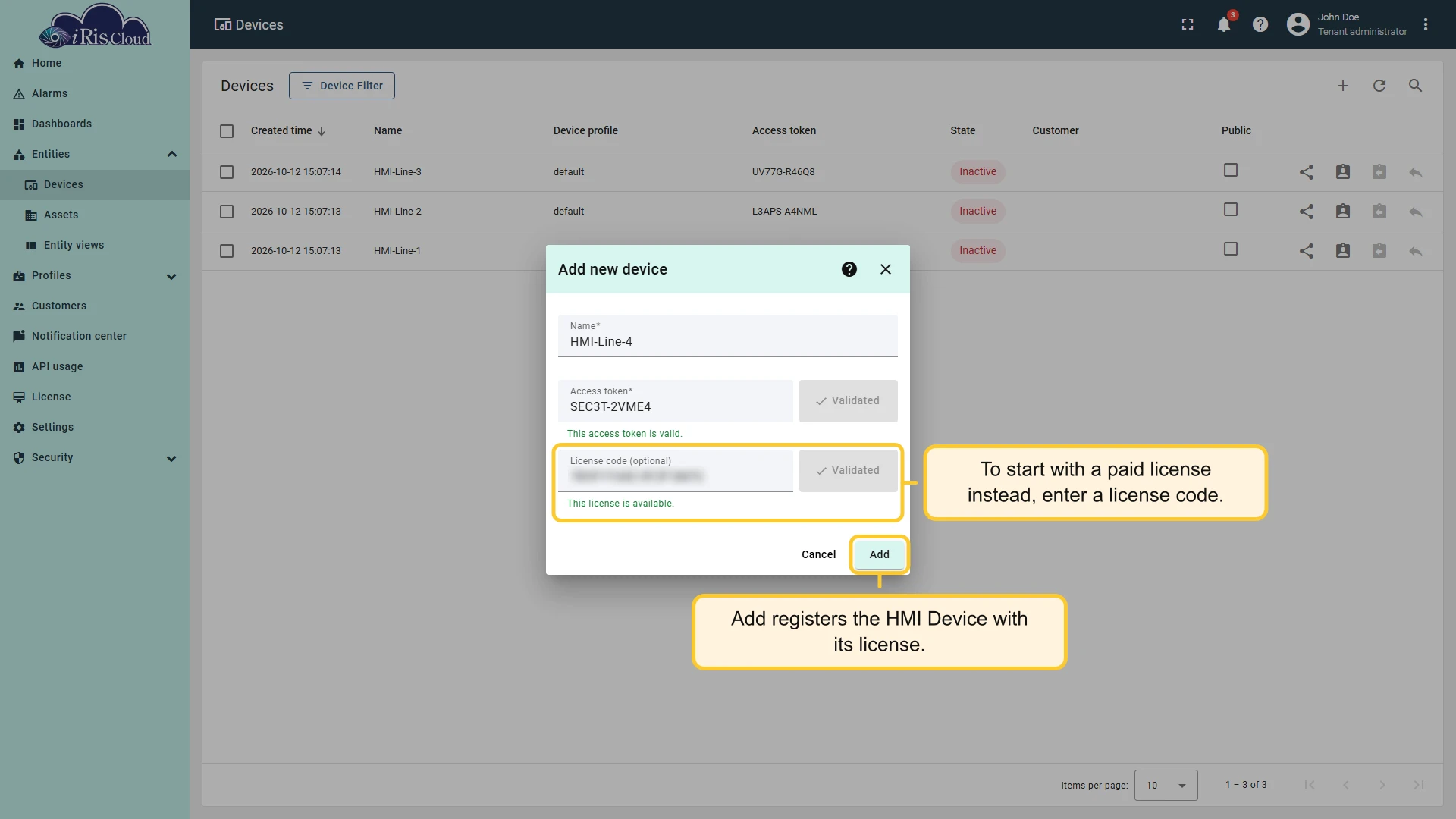Cancel the Add new device dialog
This screenshot has width=1456, height=819.
(x=818, y=554)
